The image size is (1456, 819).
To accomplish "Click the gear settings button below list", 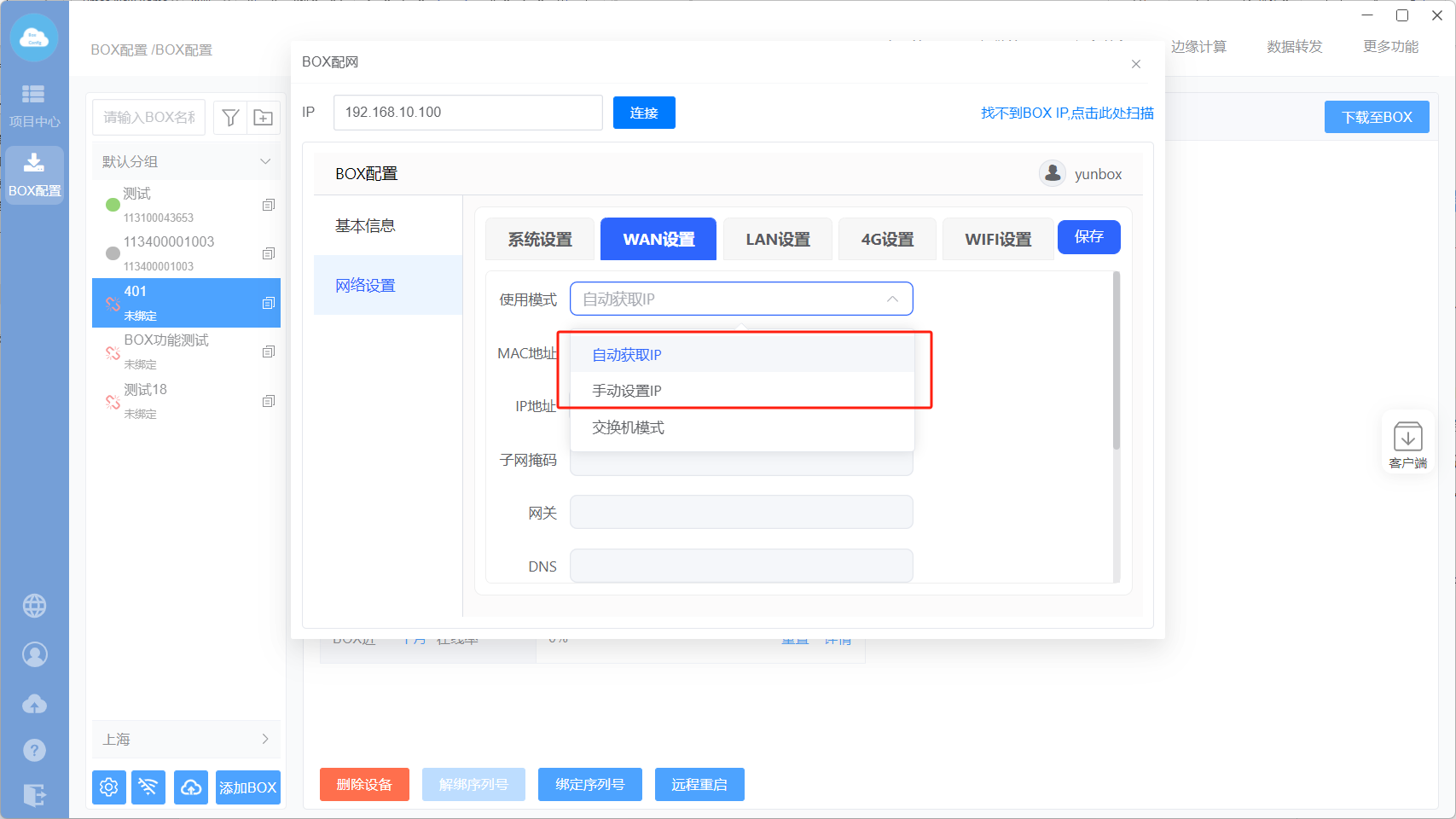I will (x=109, y=787).
